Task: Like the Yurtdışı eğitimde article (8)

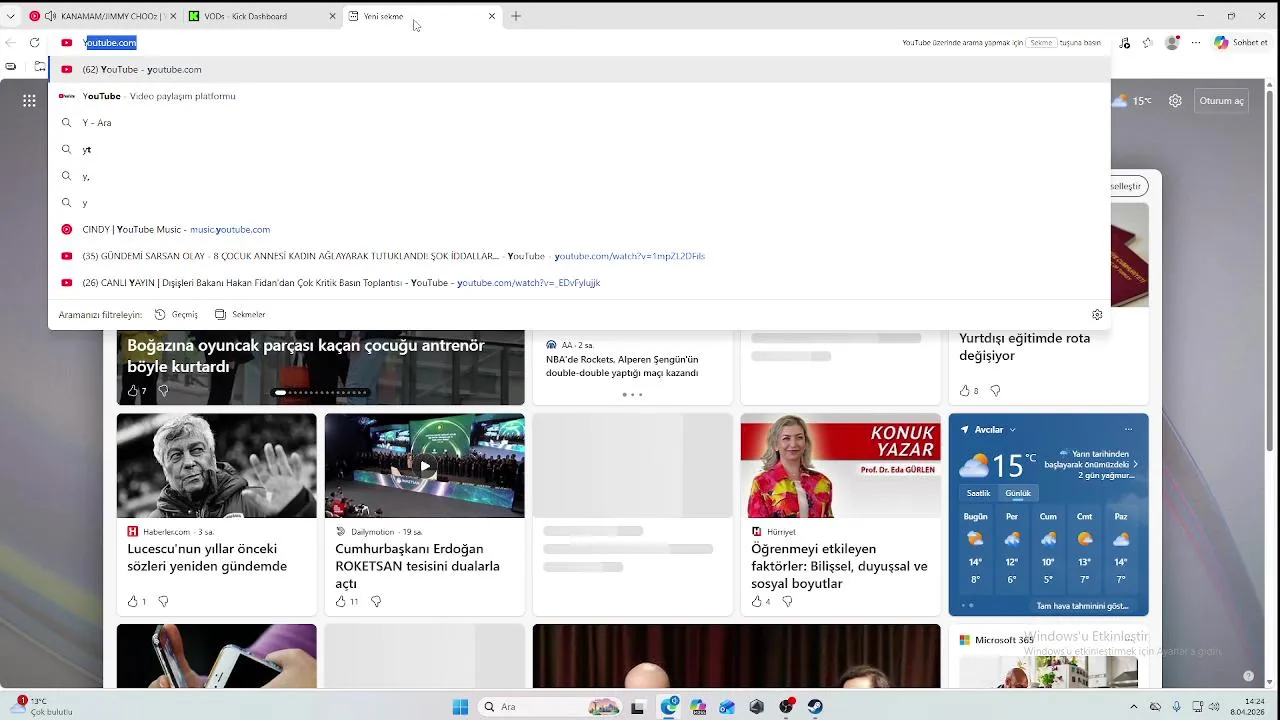Action: tap(969, 391)
